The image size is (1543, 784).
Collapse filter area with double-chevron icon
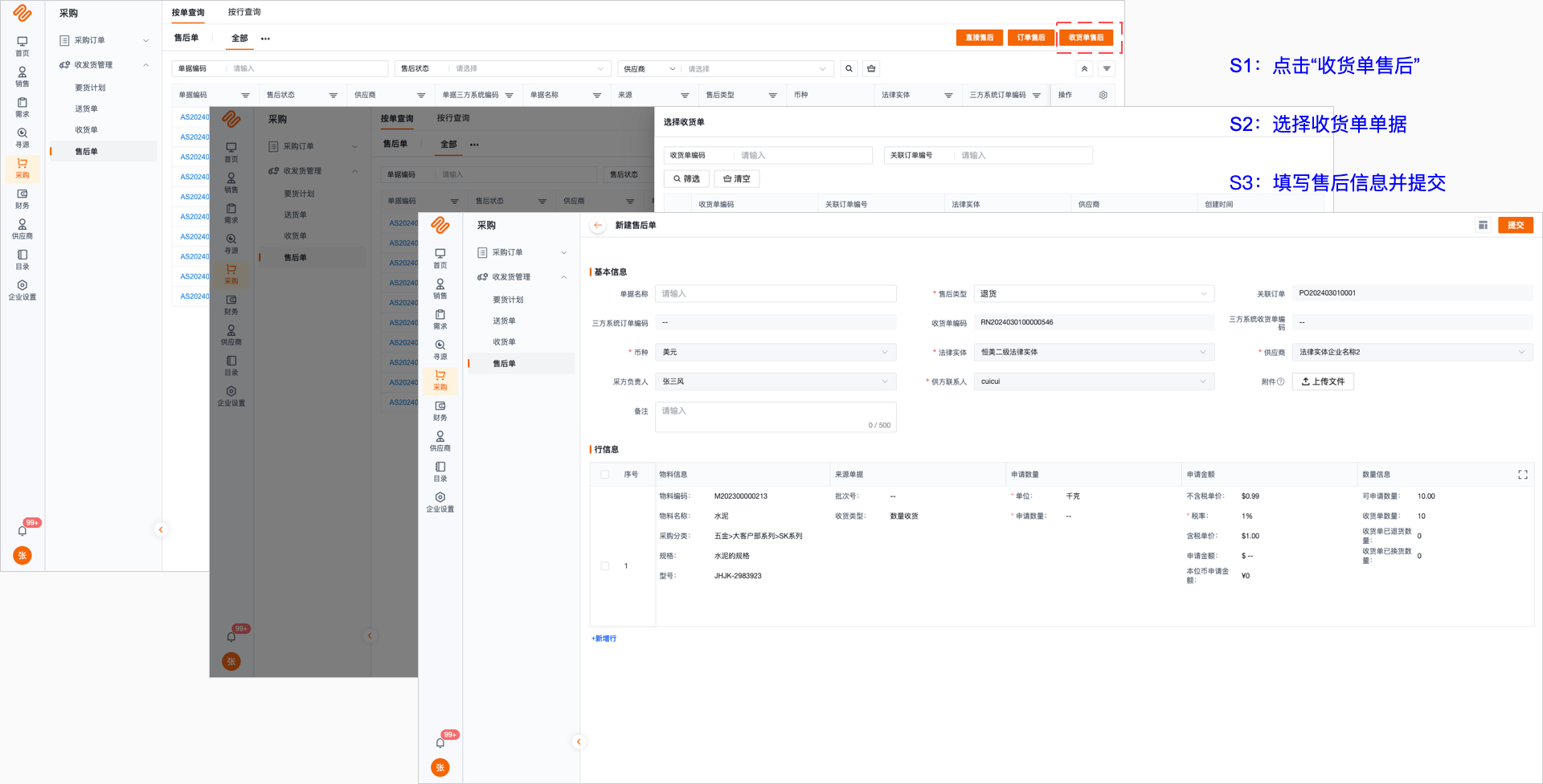[x=1084, y=69]
